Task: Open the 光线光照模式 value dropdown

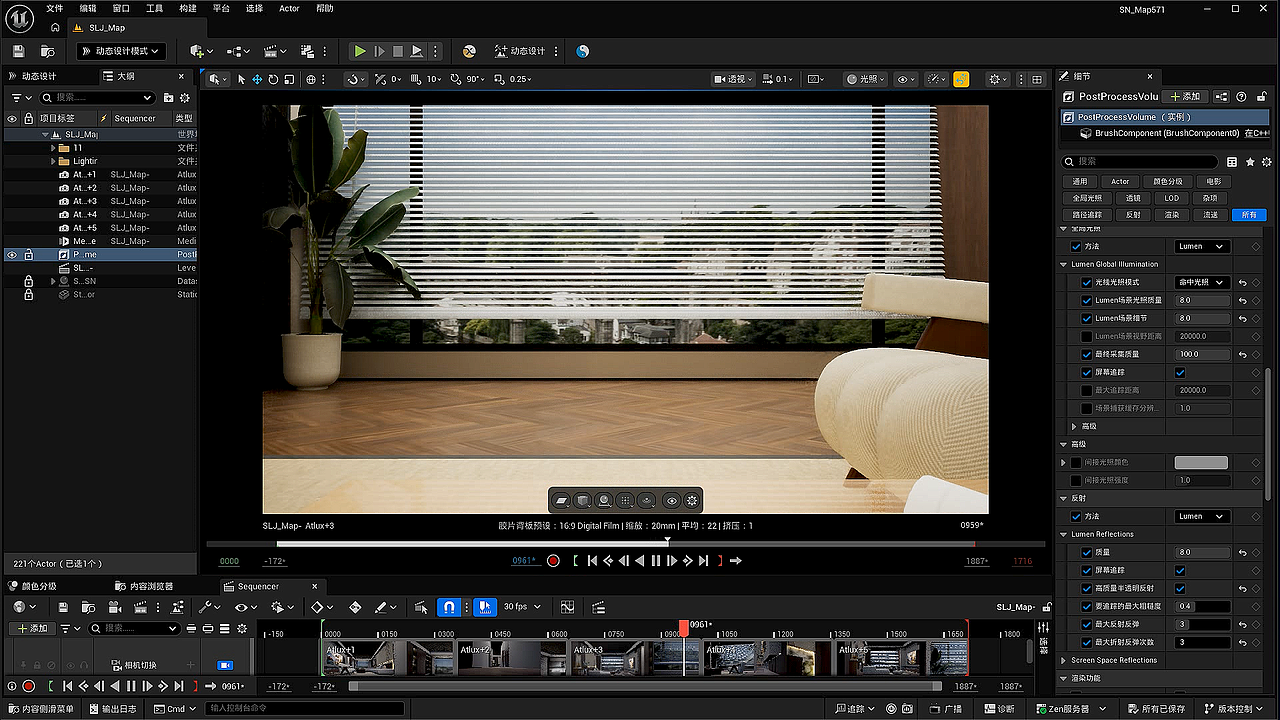Action: click(x=1201, y=282)
